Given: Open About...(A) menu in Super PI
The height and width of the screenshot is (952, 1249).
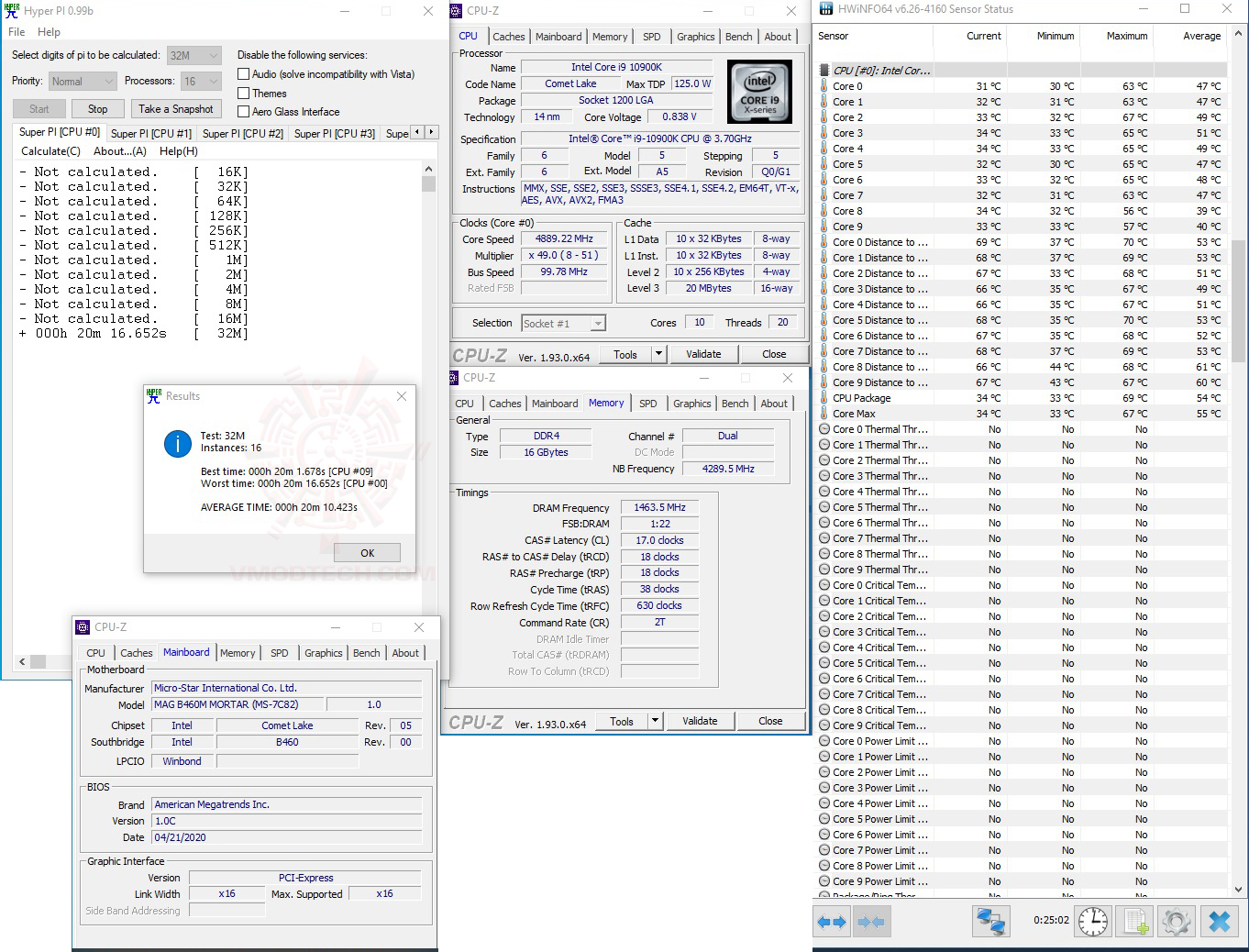Looking at the screenshot, I should point(120,151).
